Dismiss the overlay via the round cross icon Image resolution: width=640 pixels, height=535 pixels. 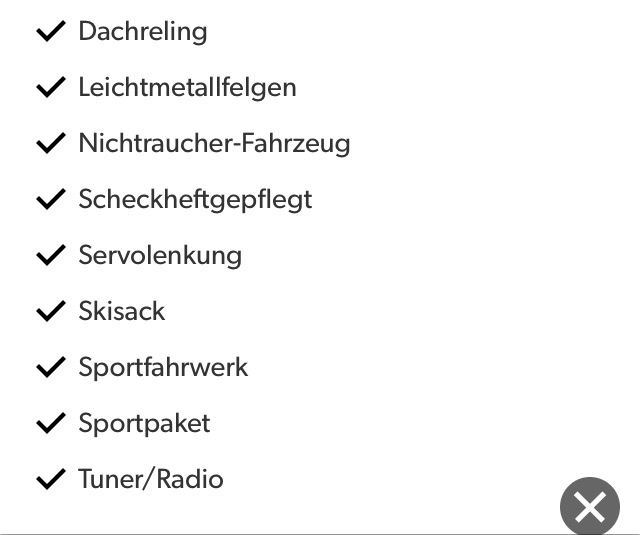(x=589, y=507)
